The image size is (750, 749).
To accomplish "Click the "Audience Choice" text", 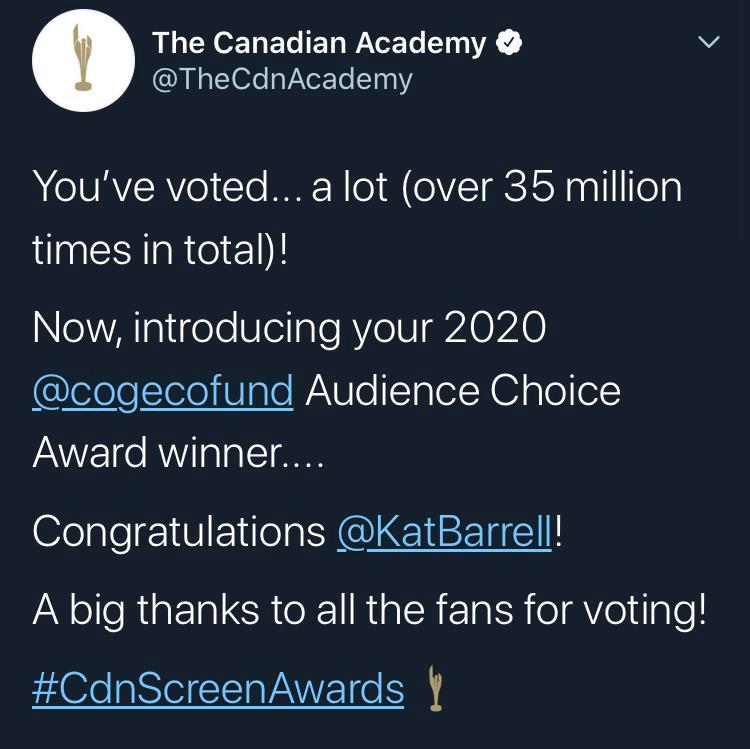I will pos(462,390).
